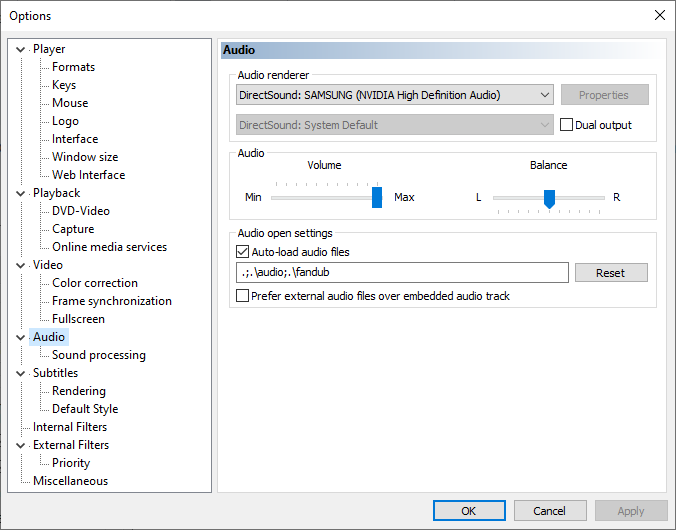Open the Color correction page
The image size is (676, 530).
point(95,283)
